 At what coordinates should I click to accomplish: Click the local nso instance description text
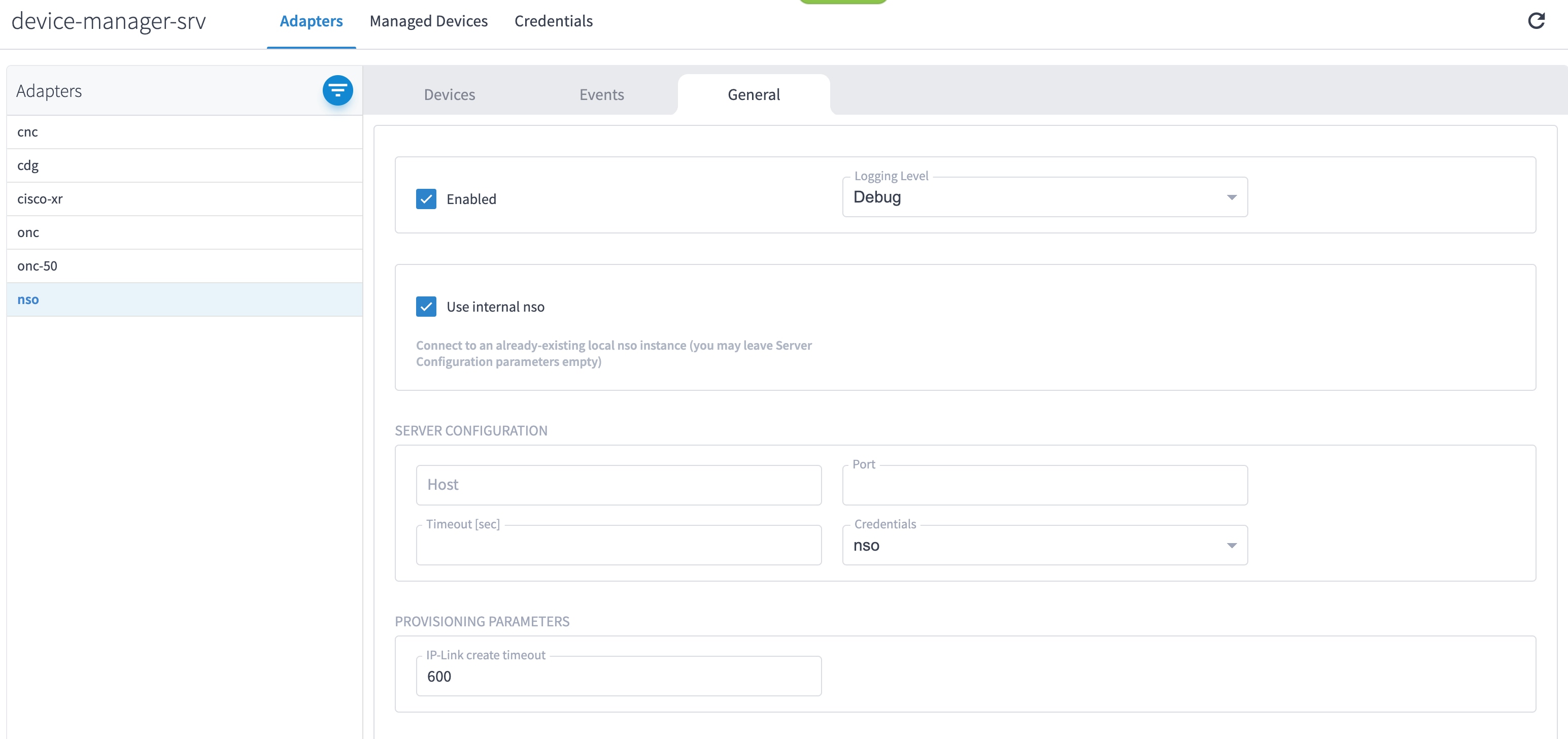613,354
